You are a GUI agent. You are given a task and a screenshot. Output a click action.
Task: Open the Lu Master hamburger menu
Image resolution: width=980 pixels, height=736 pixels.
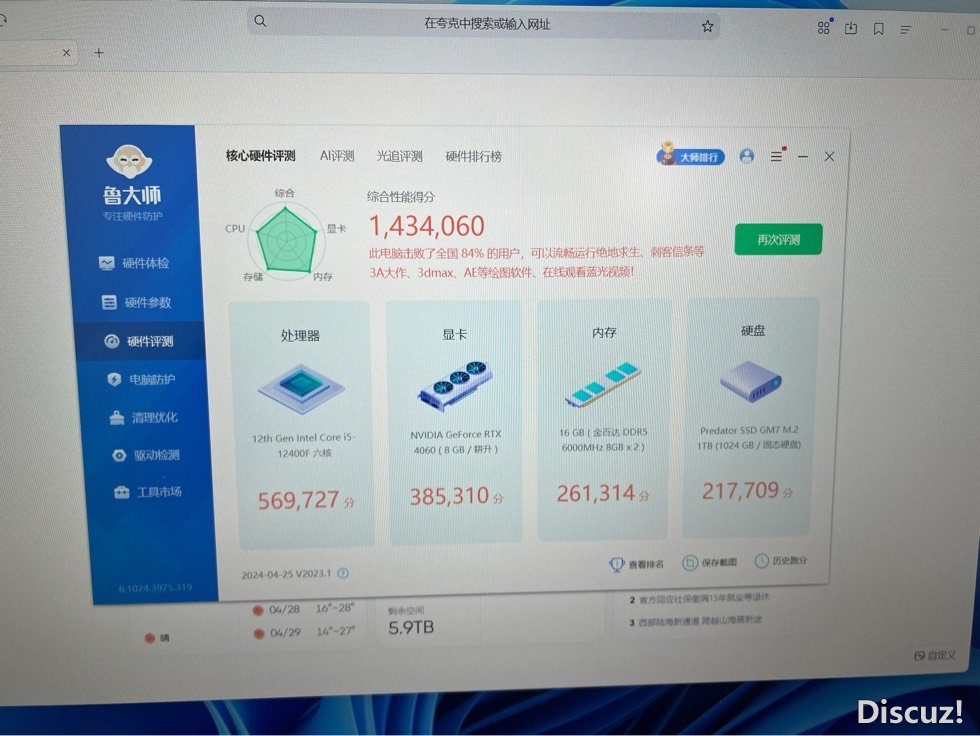776,156
